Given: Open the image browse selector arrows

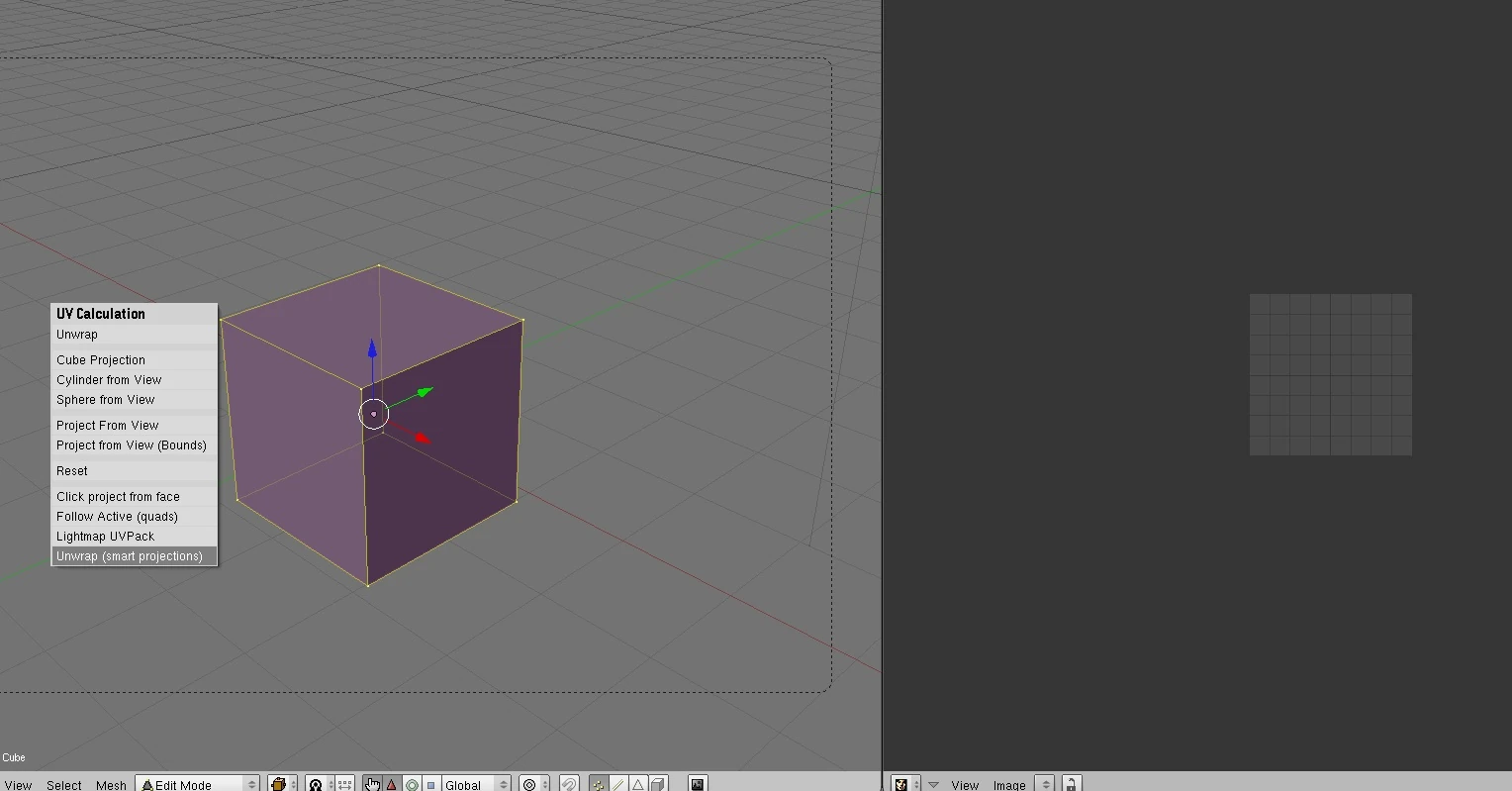Looking at the screenshot, I should [x=1046, y=784].
